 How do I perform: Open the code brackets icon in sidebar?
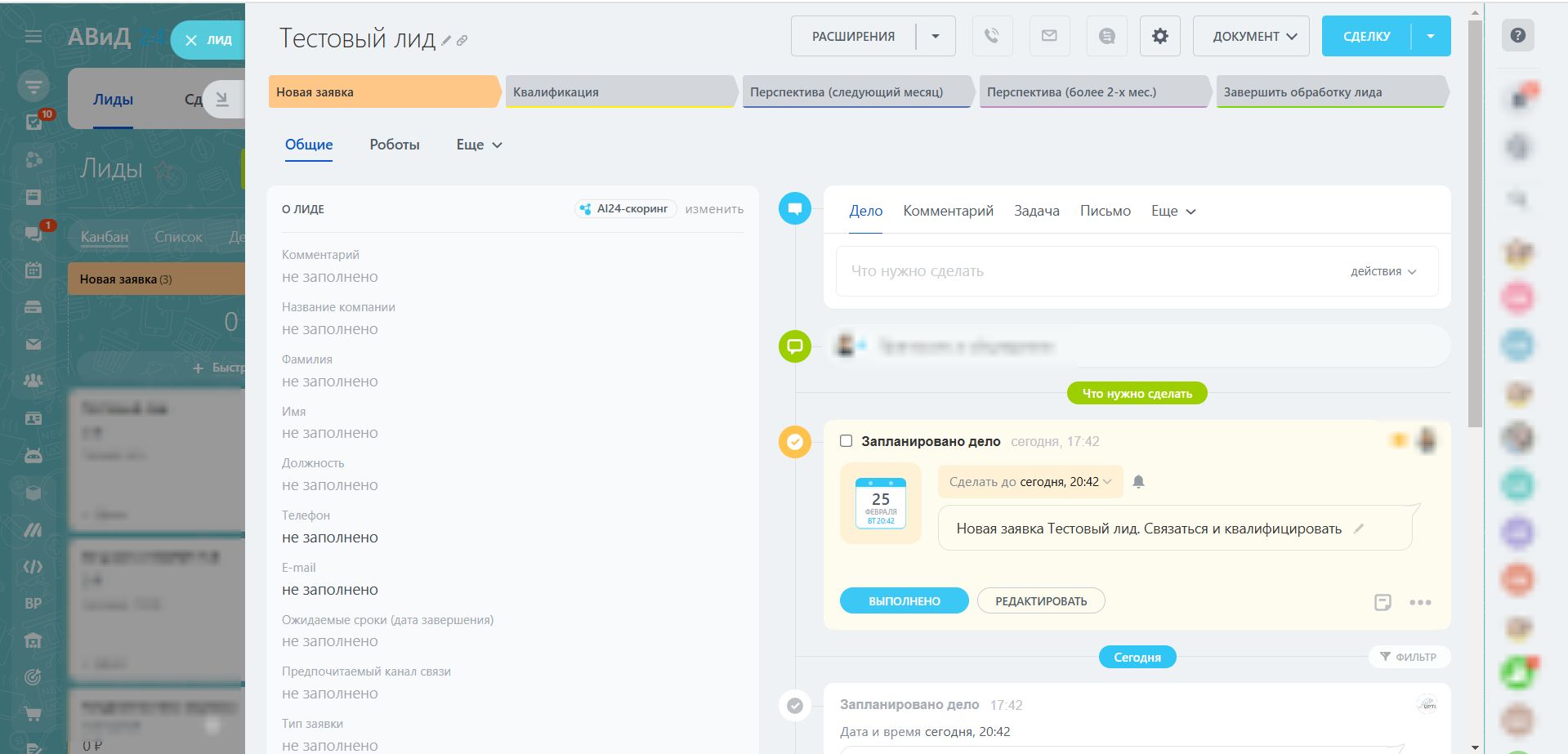click(34, 567)
